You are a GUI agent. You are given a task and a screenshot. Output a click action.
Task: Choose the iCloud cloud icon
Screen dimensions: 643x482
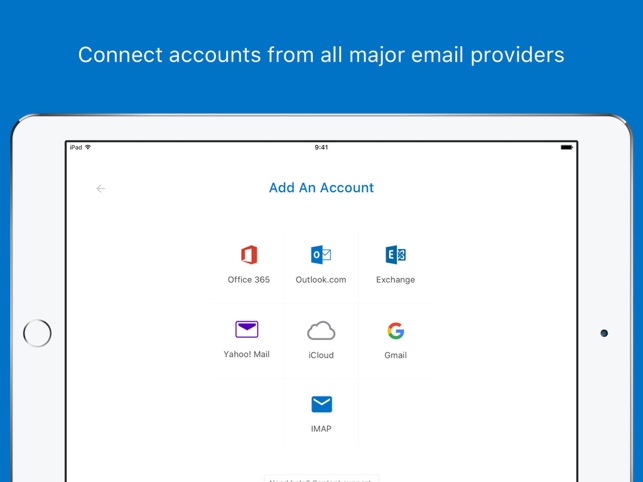pyautogui.click(x=321, y=331)
